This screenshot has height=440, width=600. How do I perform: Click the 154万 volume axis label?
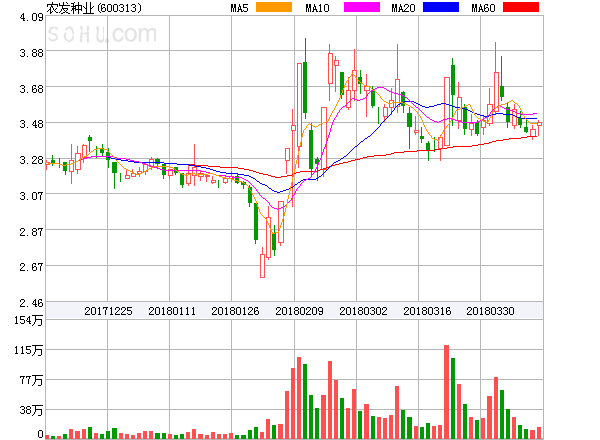29,320
